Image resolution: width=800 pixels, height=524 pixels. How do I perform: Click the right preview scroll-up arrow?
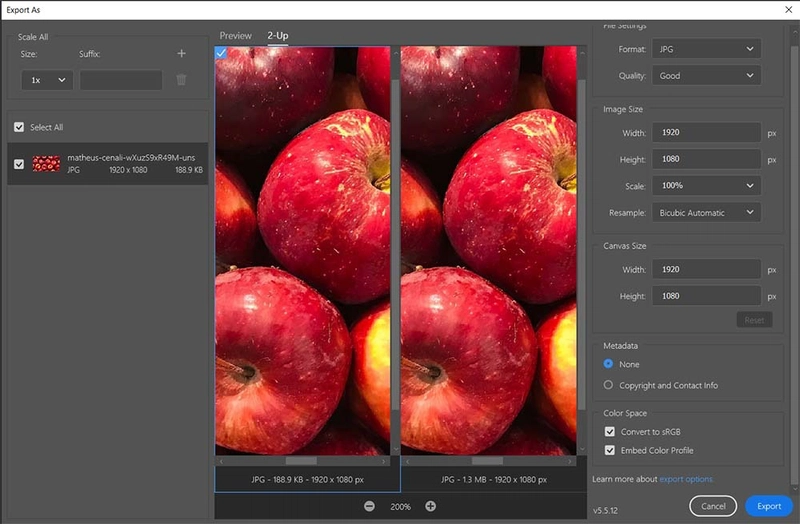point(582,53)
